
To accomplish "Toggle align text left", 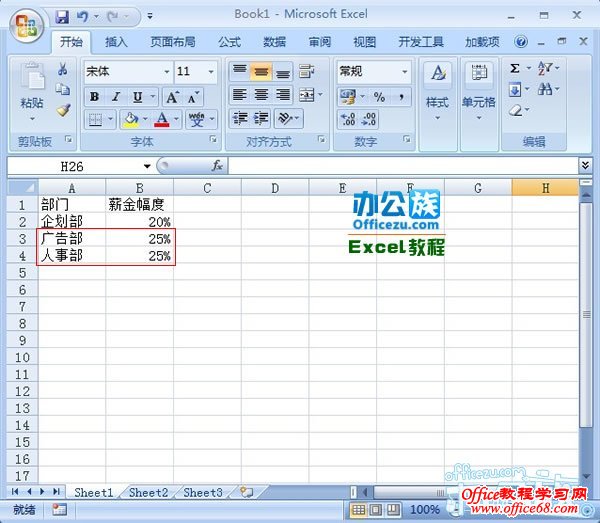I will click(240, 94).
